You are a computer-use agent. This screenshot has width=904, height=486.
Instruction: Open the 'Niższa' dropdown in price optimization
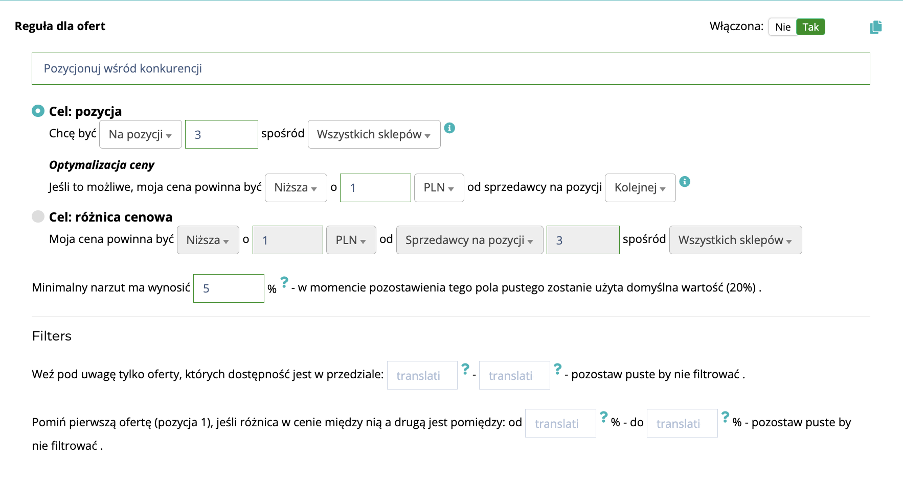pos(296,188)
